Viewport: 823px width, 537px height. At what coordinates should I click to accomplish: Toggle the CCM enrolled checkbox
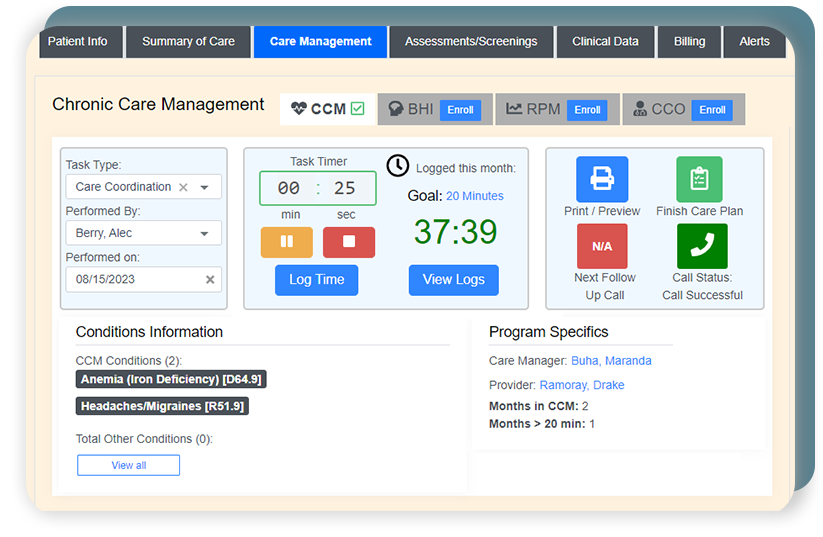coord(357,109)
